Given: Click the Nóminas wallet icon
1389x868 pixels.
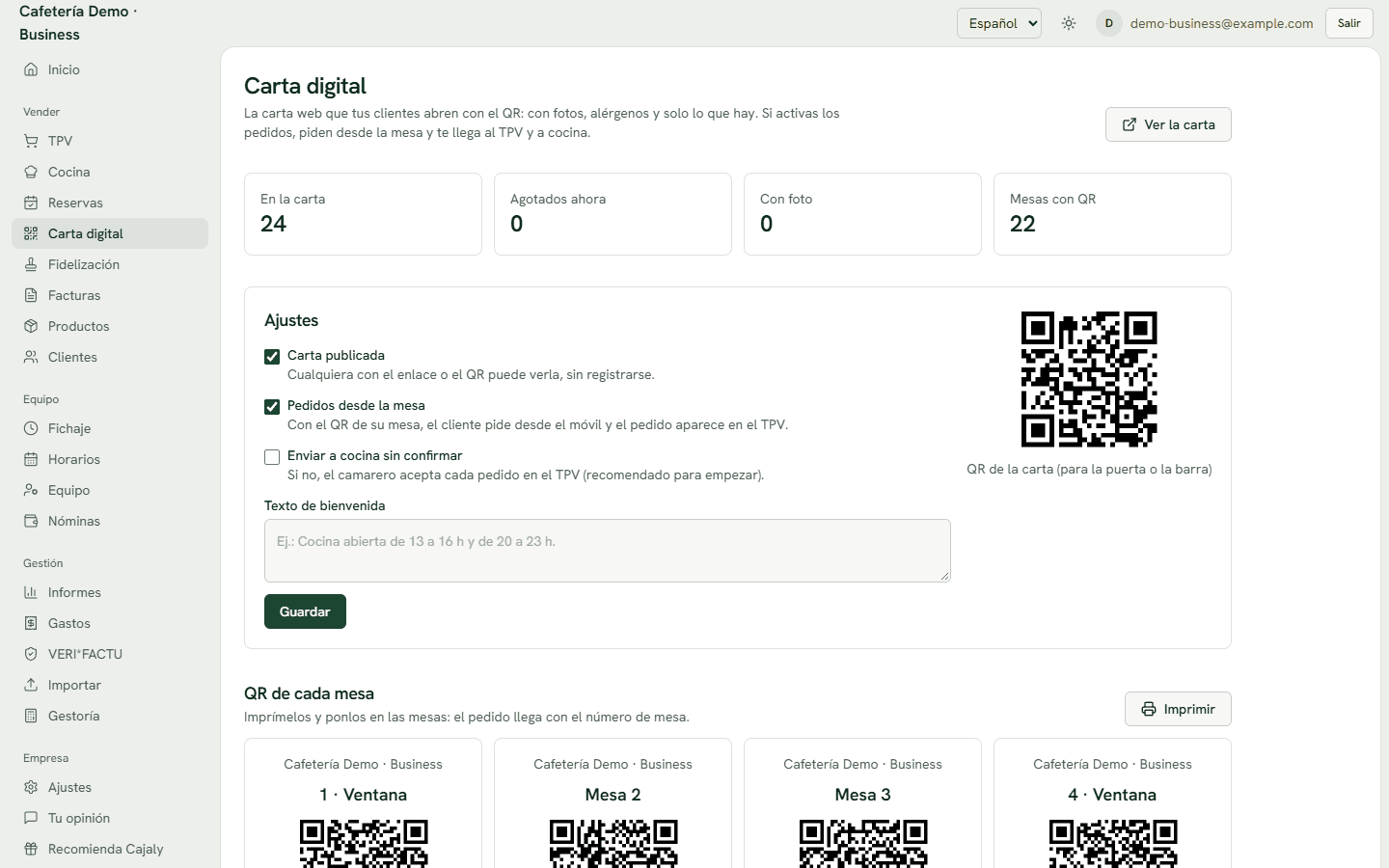Looking at the screenshot, I should tap(31, 521).
